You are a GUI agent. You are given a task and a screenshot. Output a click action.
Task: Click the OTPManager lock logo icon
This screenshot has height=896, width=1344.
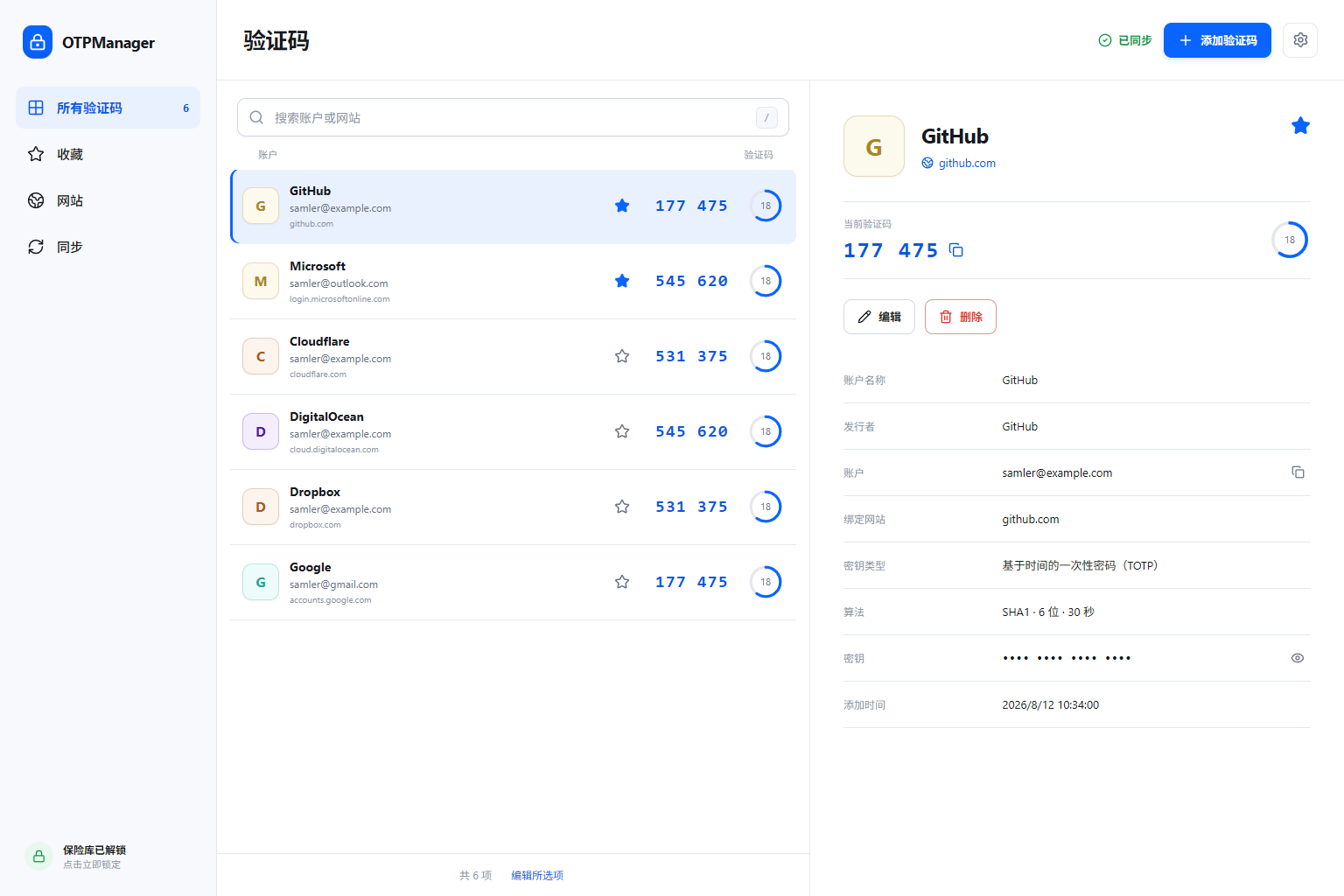click(38, 42)
